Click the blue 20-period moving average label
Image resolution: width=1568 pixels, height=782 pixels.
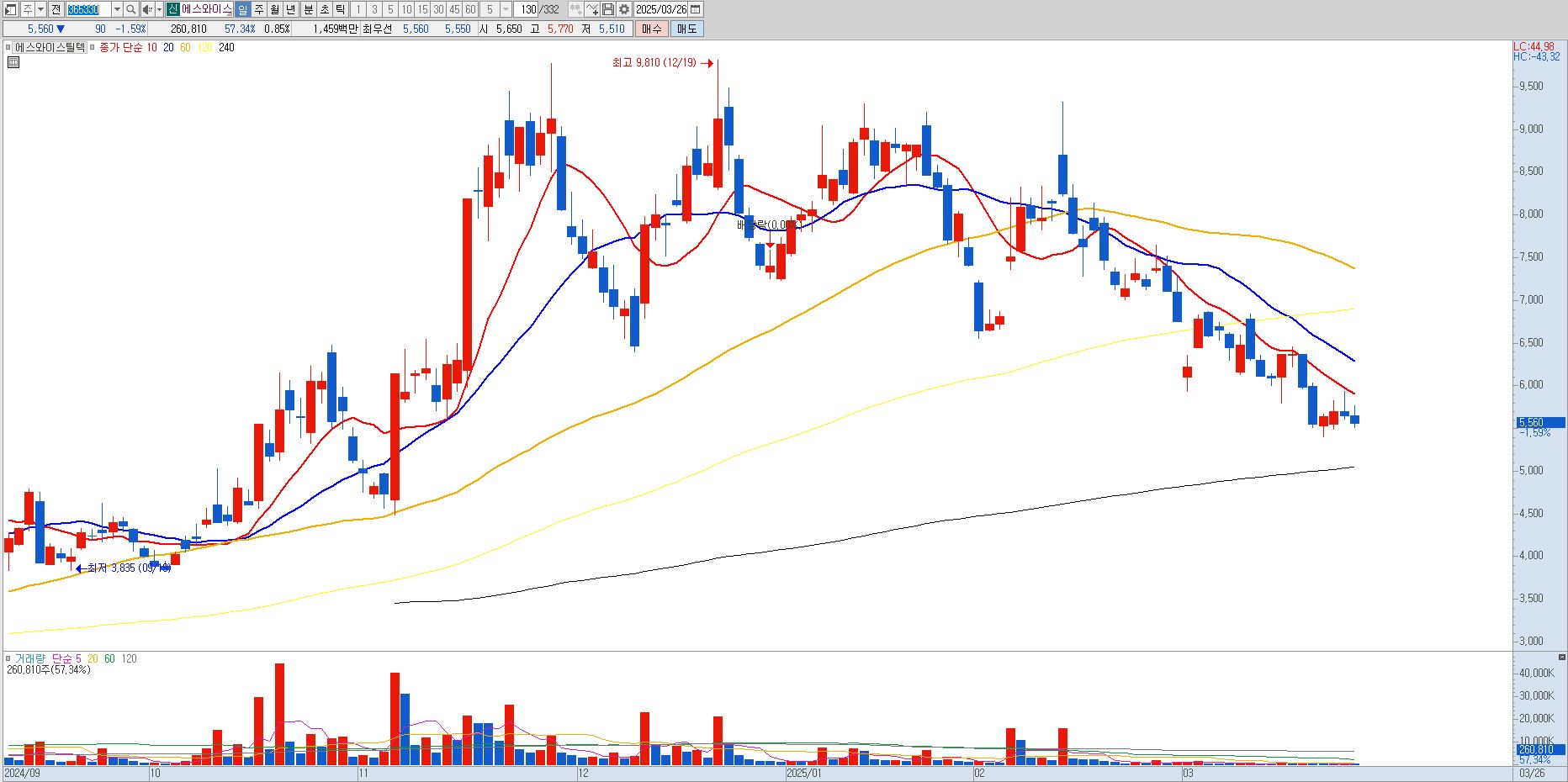coord(168,48)
